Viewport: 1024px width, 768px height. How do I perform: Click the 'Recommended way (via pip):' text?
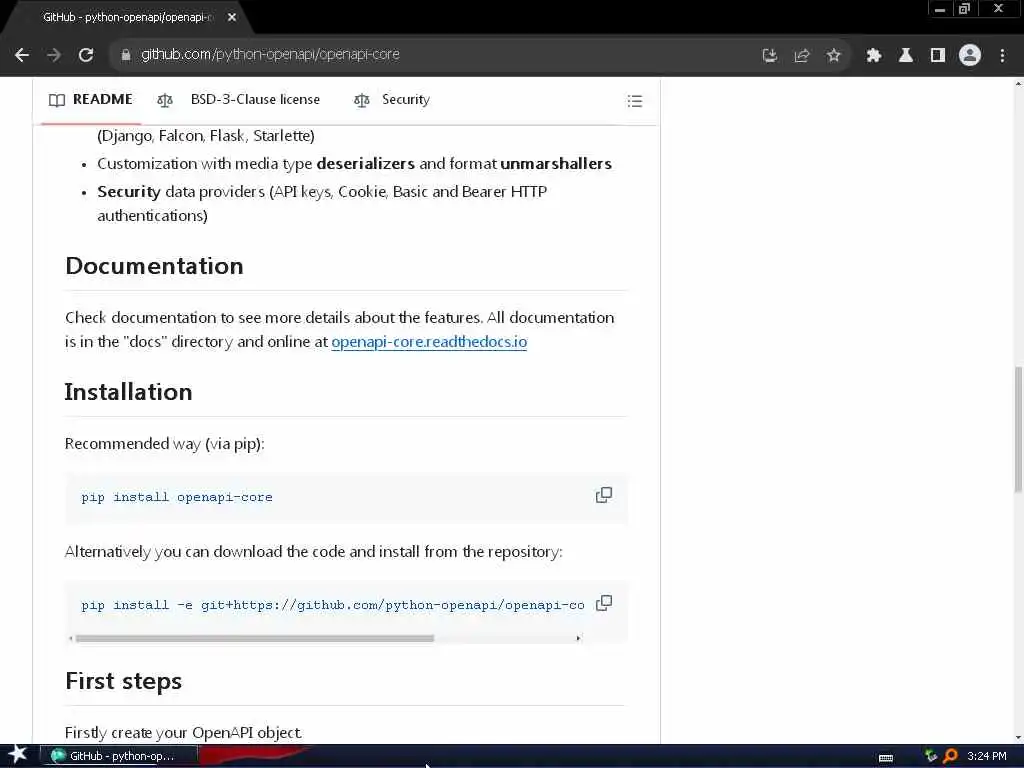(x=165, y=444)
